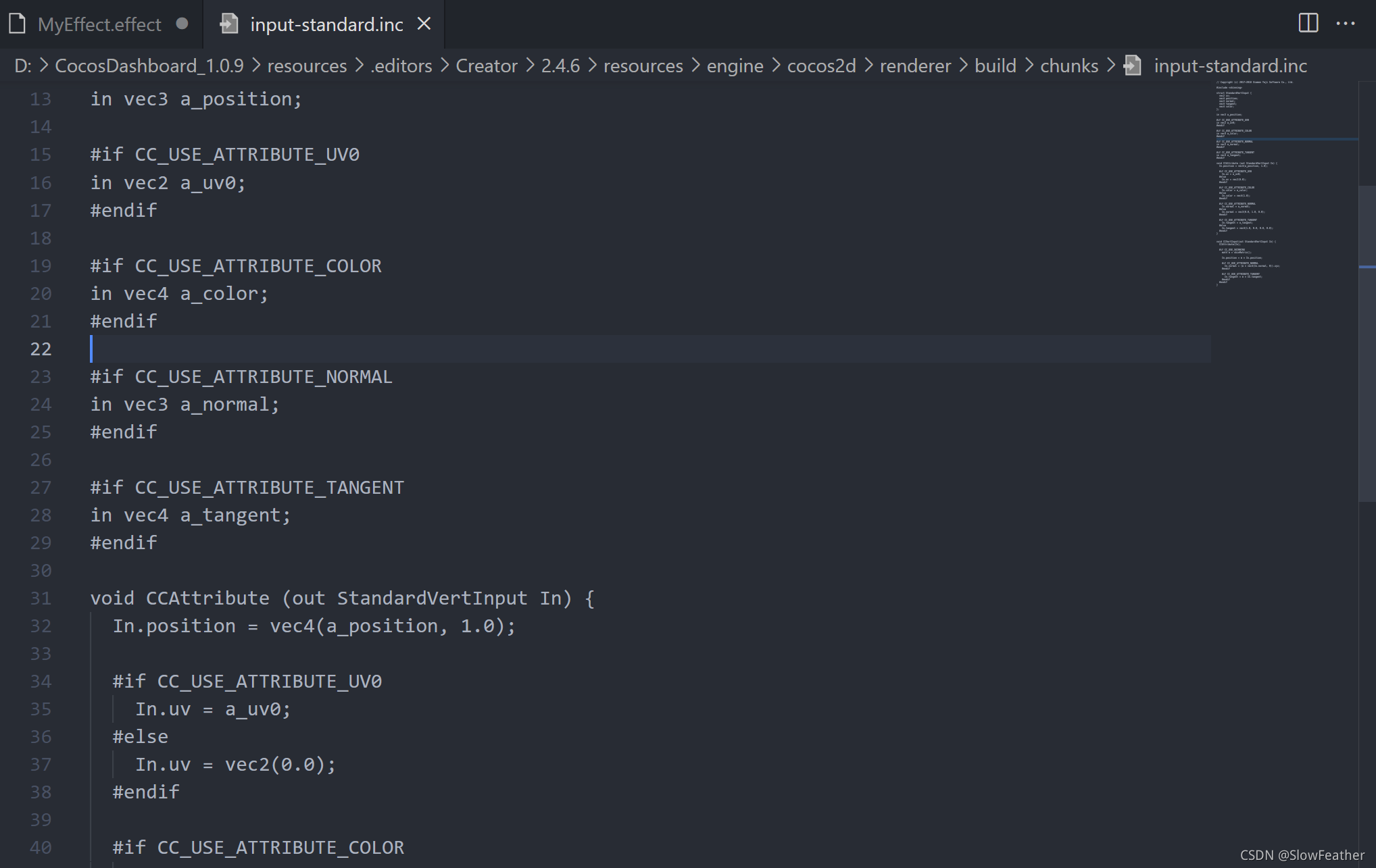Open the renderer breadcrumb dropdown
The height and width of the screenshot is (868, 1376).
(x=914, y=66)
